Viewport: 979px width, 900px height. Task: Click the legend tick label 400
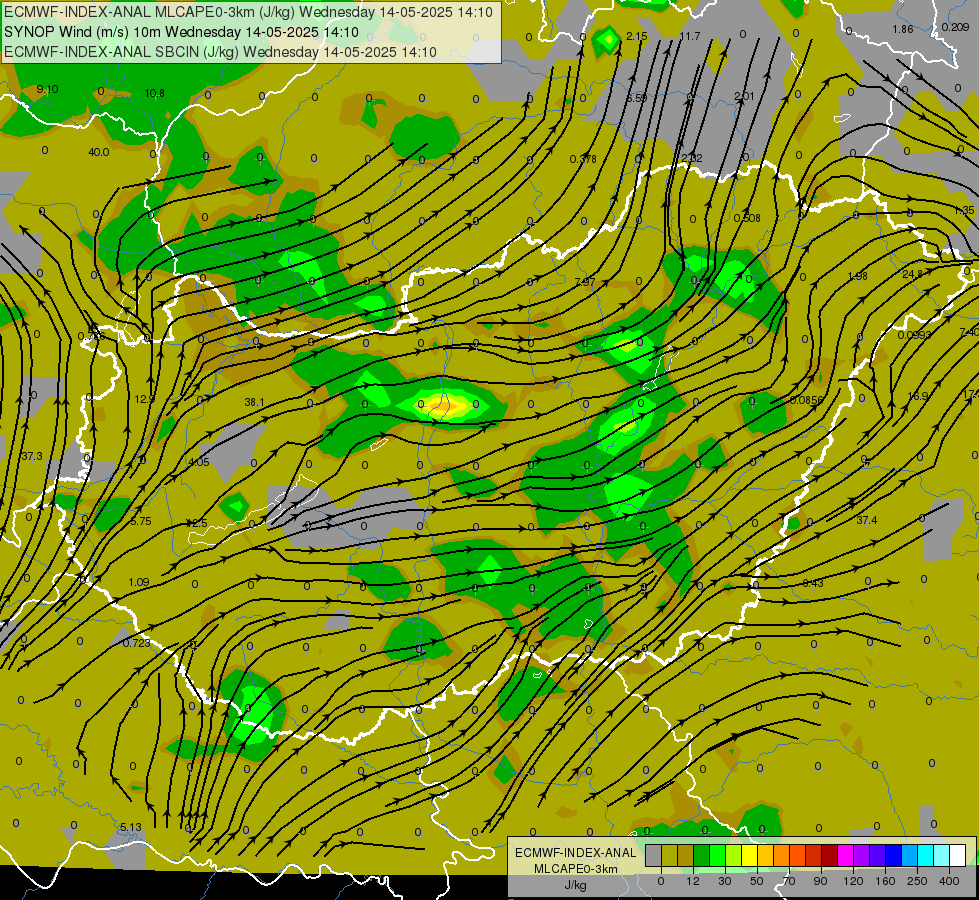pyautogui.click(x=949, y=881)
